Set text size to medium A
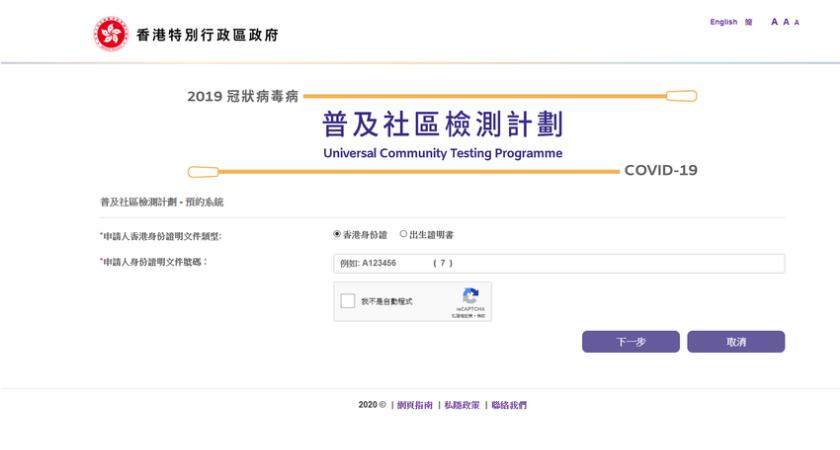 coord(786,22)
